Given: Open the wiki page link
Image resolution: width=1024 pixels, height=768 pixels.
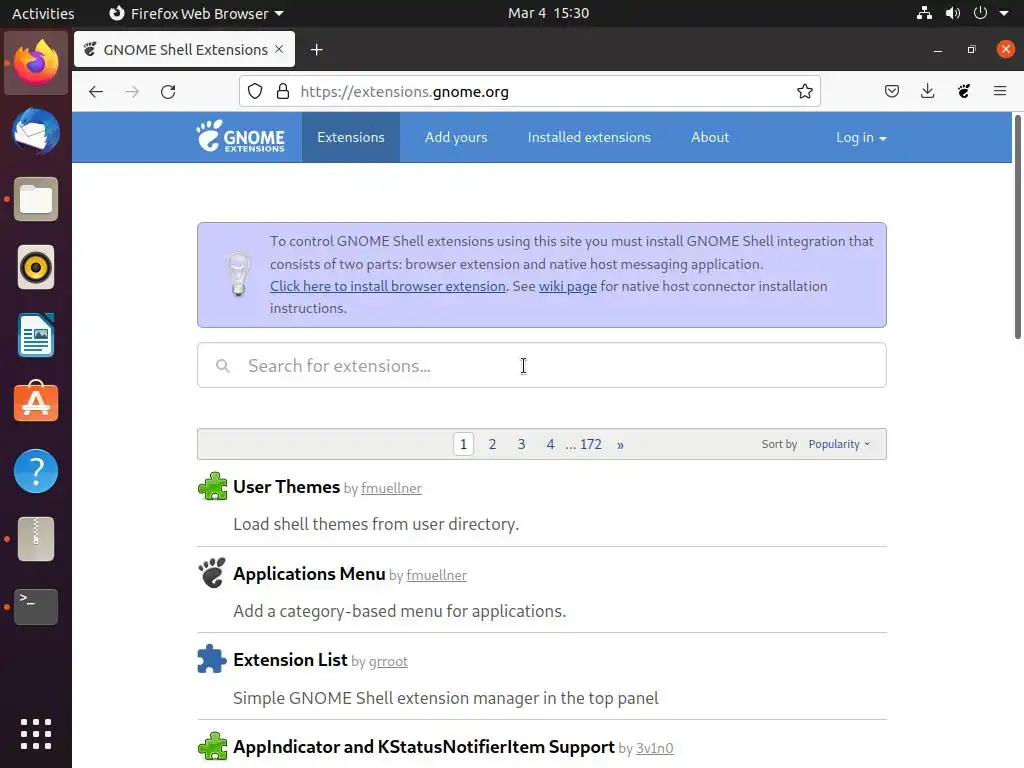Looking at the screenshot, I should coord(568,286).
